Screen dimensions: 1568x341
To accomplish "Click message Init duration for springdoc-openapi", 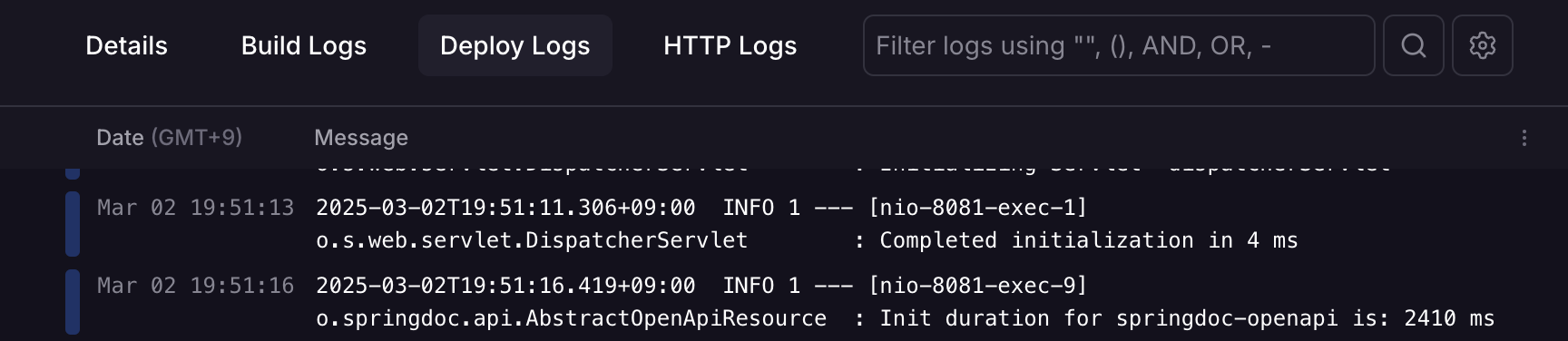I will tap(1187, 318).
